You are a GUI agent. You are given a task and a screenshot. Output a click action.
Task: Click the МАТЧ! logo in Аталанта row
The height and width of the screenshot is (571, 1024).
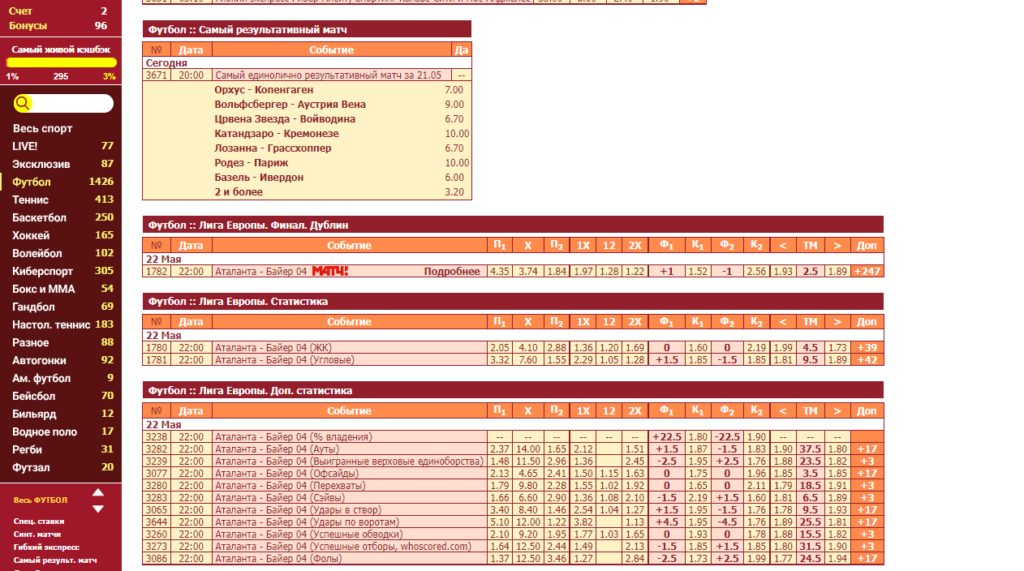[330, 271]
